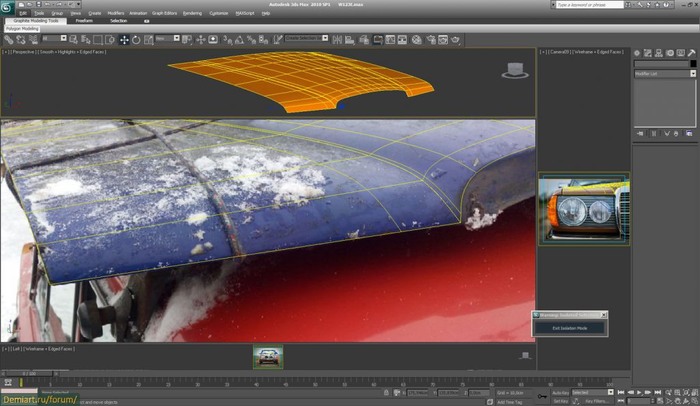Toggle the Angle Snap button

coord(239,40)
